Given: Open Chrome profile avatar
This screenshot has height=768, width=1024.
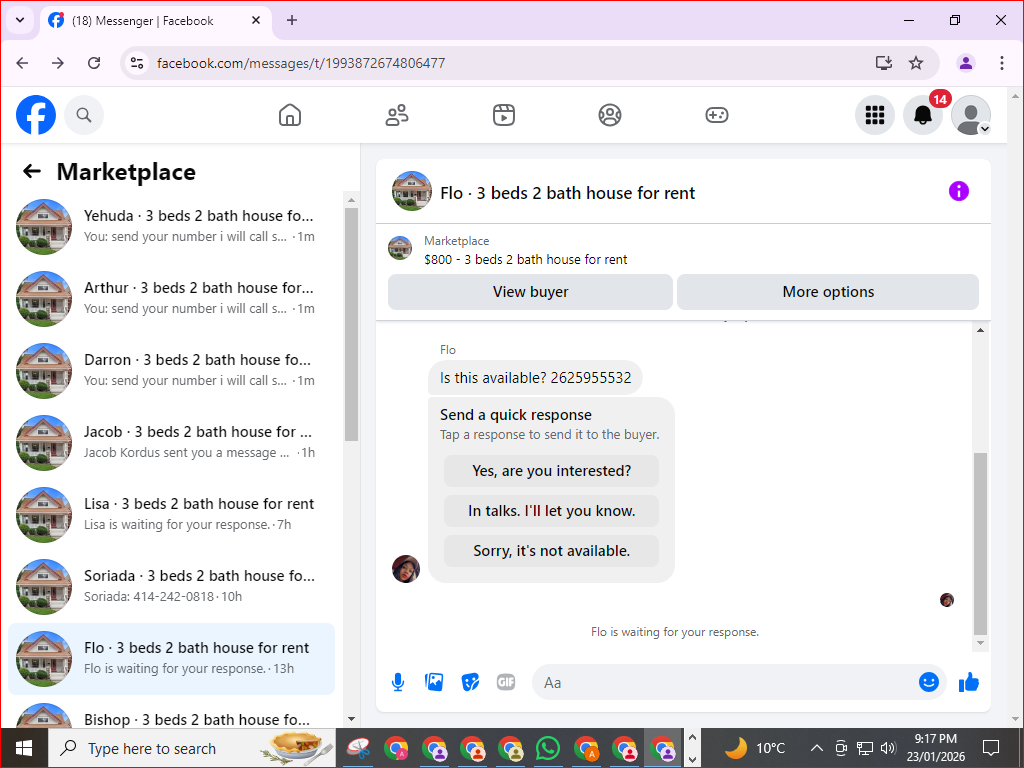Looking at the screenshot, I should [x=966, y=63].
